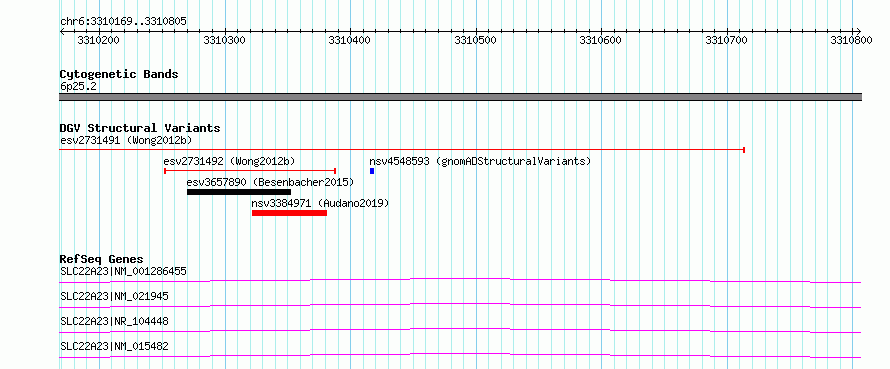Click the esv2731492 red variant line

pyautogui.click(x=250, y=170)
